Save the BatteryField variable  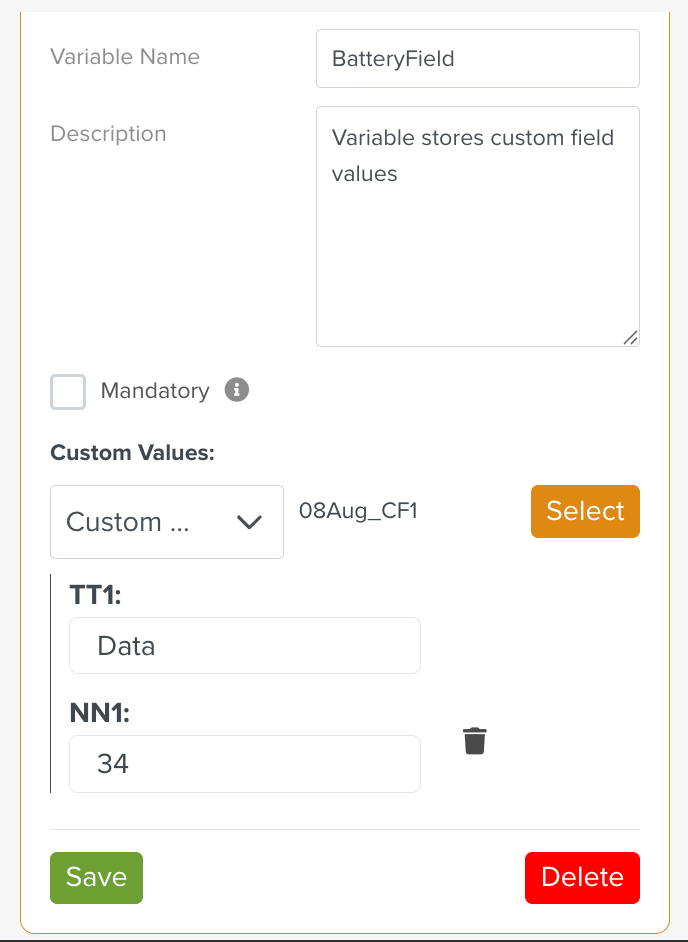(96, 877)
